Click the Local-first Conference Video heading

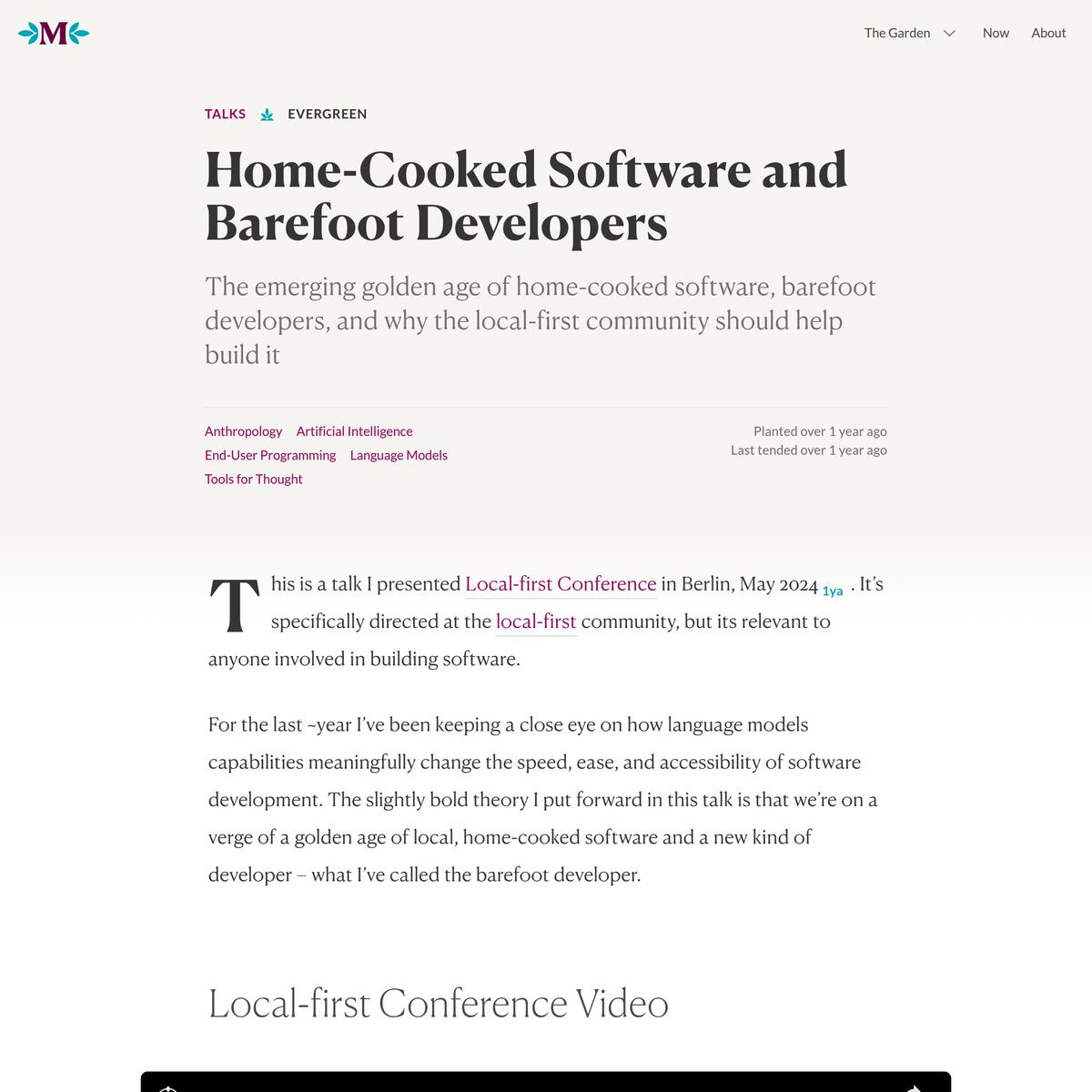click(x=438, y=1004)
